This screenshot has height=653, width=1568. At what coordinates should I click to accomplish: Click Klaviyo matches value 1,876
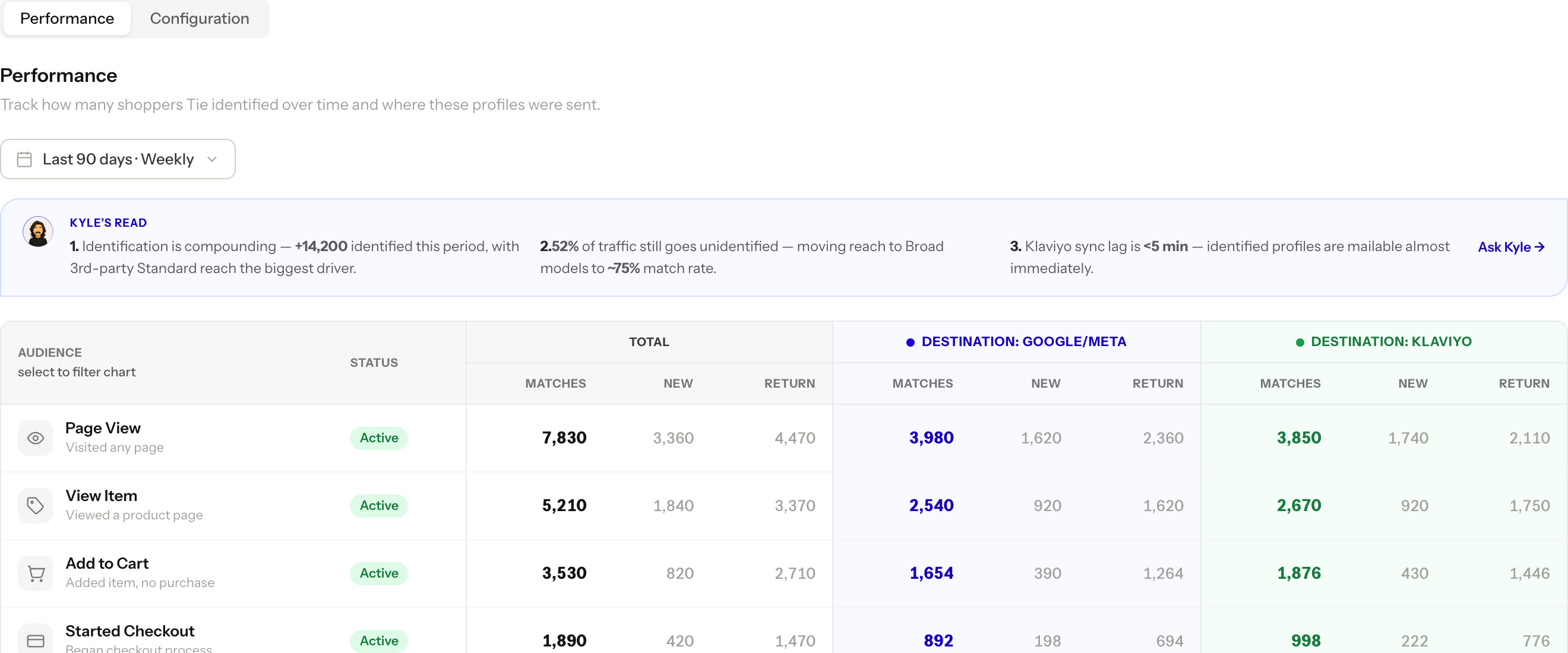click(x=1298, y=573)
